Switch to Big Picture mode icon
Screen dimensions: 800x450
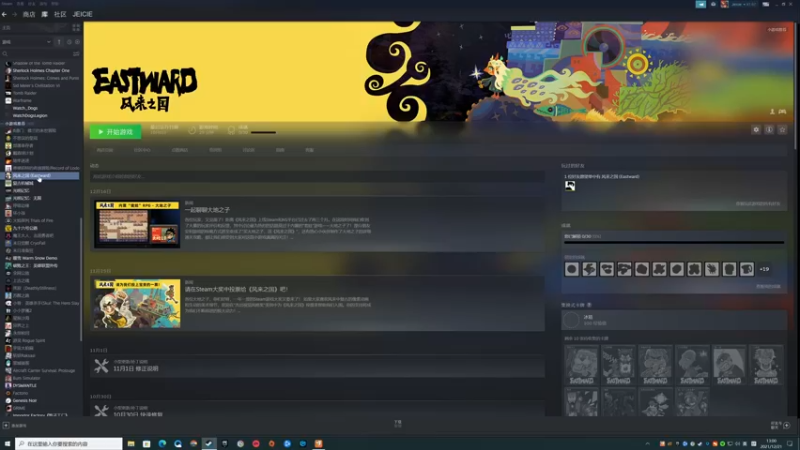coord(766,4)
